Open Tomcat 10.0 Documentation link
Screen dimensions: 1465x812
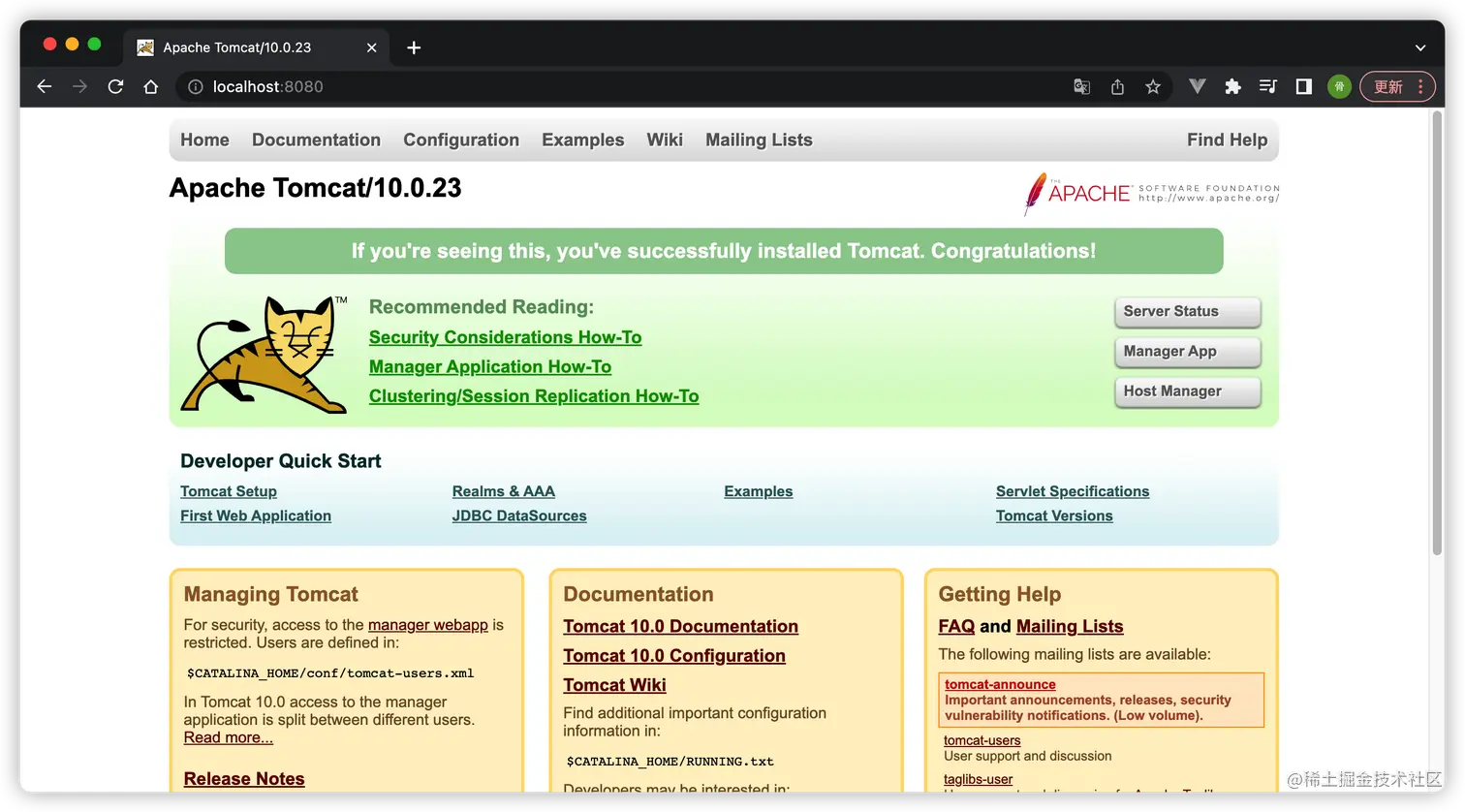point(681,627)
